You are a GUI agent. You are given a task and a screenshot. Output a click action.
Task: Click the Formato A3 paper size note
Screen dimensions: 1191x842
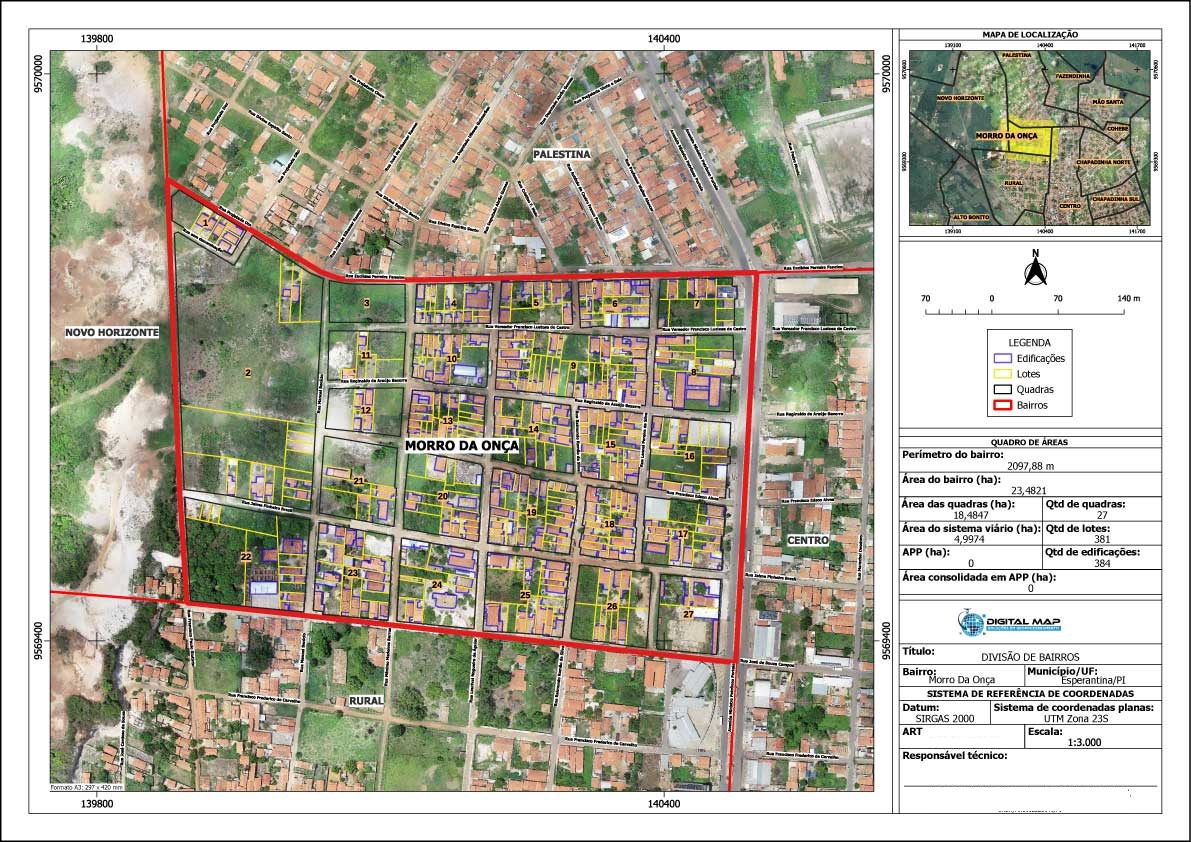pos(86,787)
